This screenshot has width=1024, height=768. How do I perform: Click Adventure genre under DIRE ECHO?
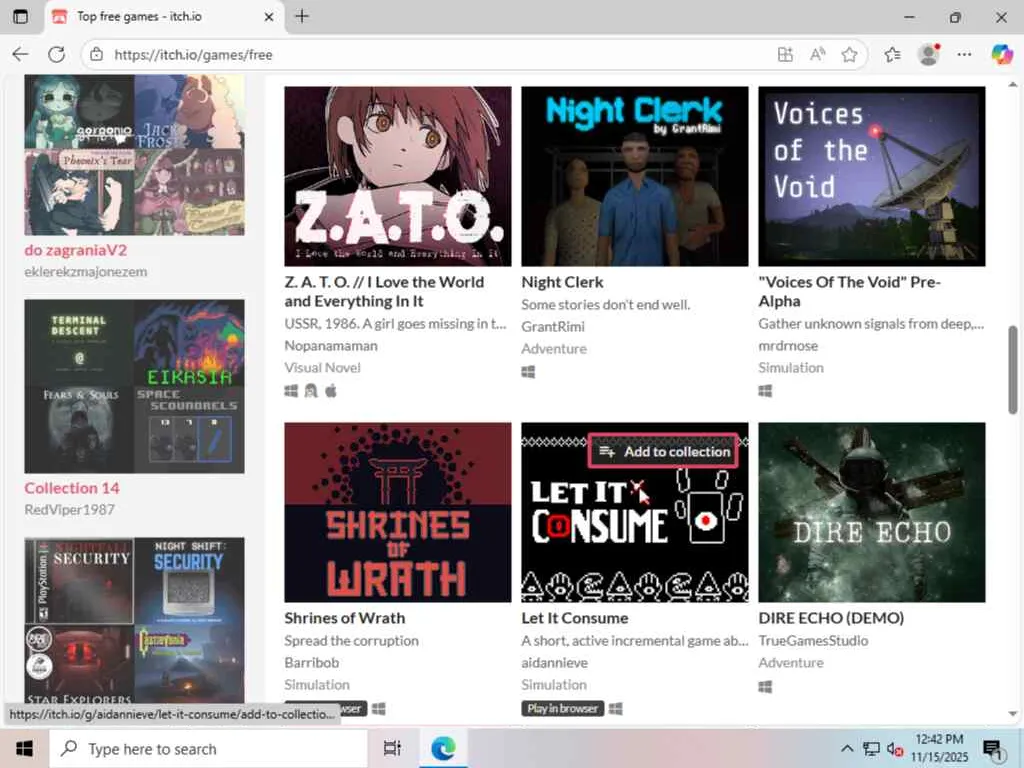click(791, 662)
